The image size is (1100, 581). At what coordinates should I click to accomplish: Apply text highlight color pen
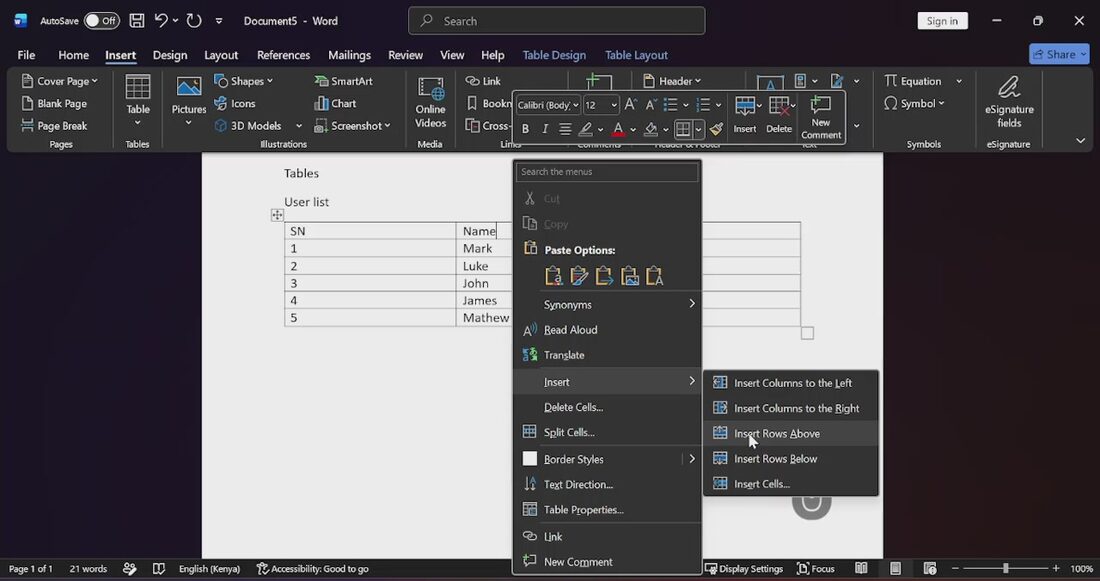click(x=585, y=129)
